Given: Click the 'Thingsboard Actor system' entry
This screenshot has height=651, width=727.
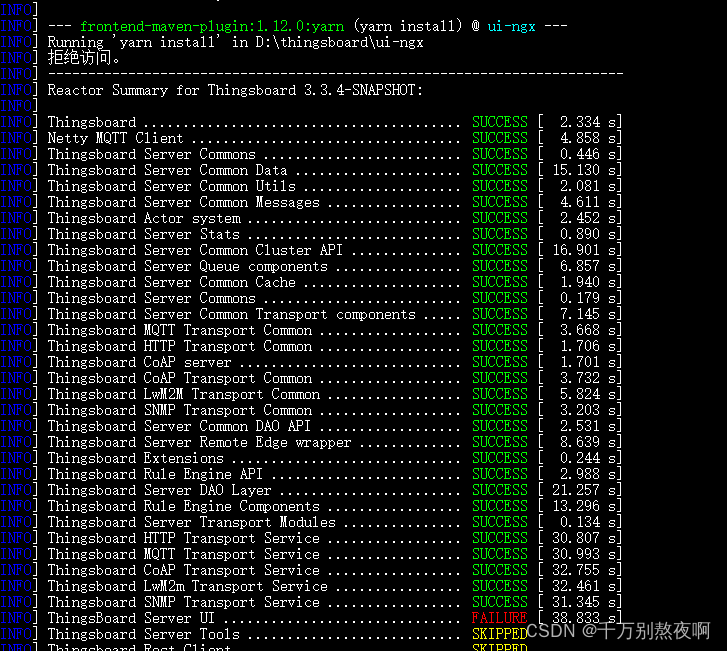Looking at the screenshot, I should 144,218.
